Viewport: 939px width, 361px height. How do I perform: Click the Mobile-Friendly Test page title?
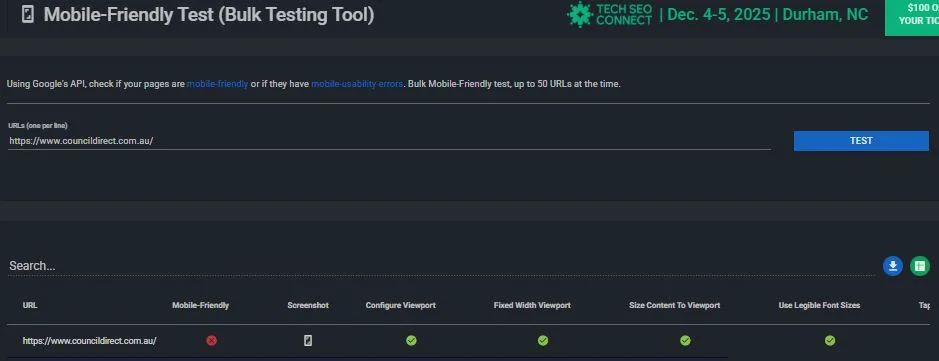[209, 14]
